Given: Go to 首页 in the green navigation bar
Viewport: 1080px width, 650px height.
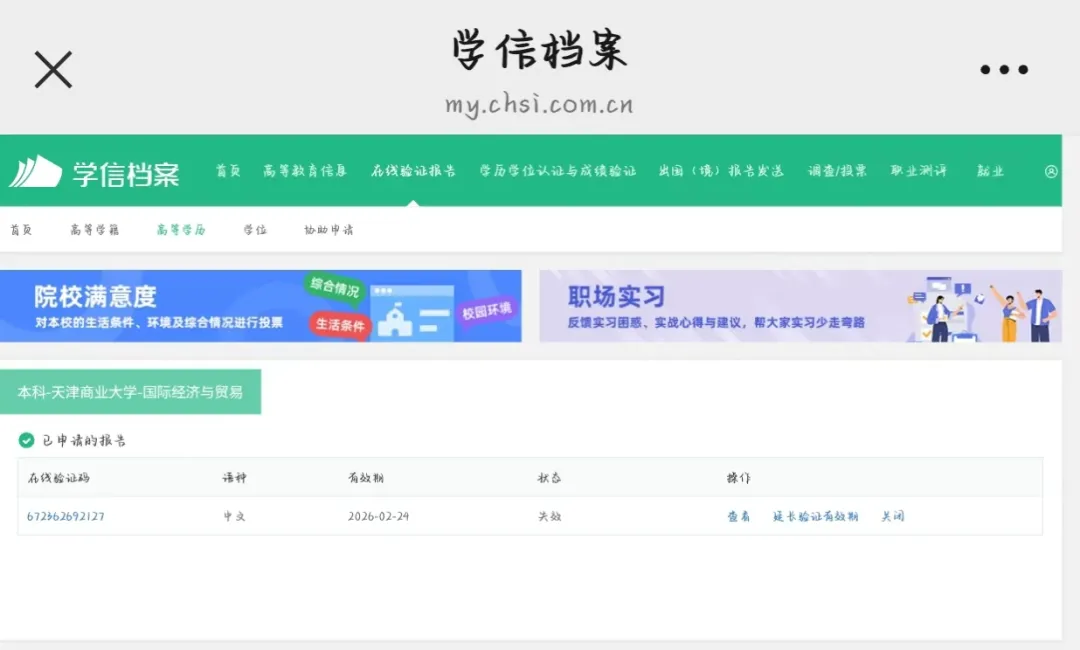Looking at the screenshot, I should (228, 171).
